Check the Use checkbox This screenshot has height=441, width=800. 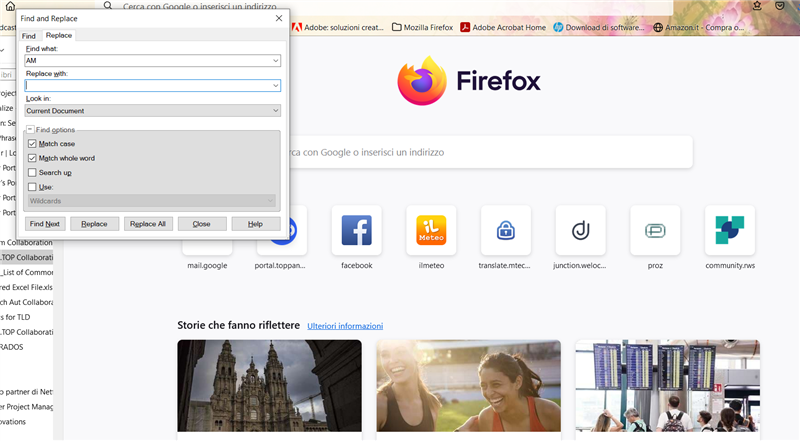(x=32, y=187)
